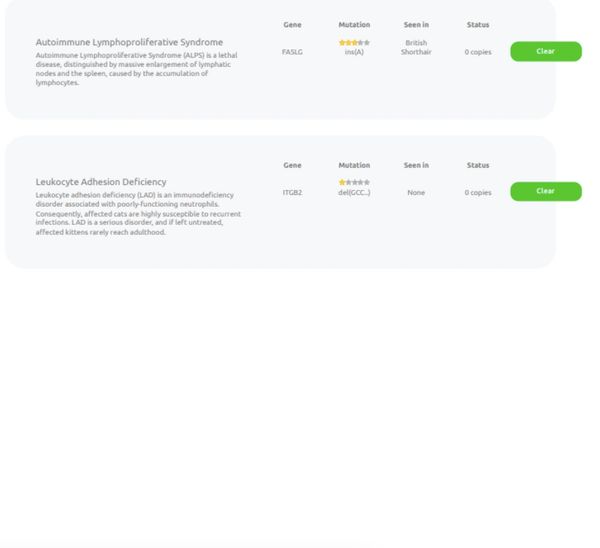
Task: Click the Mutation column header in the LAD card
Action: (x=354, y=165)
